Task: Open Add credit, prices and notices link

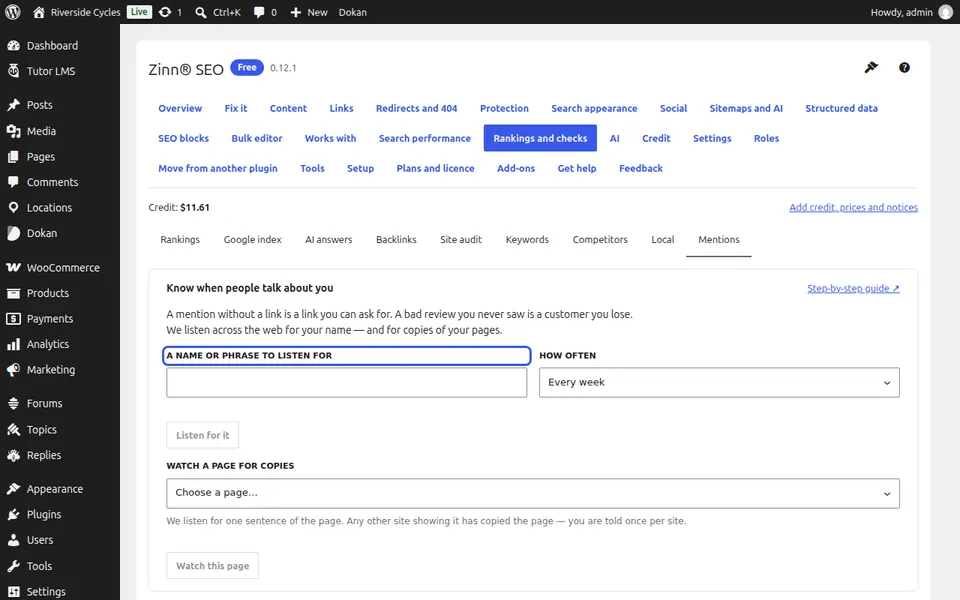Action: click(x=853, y=208)
